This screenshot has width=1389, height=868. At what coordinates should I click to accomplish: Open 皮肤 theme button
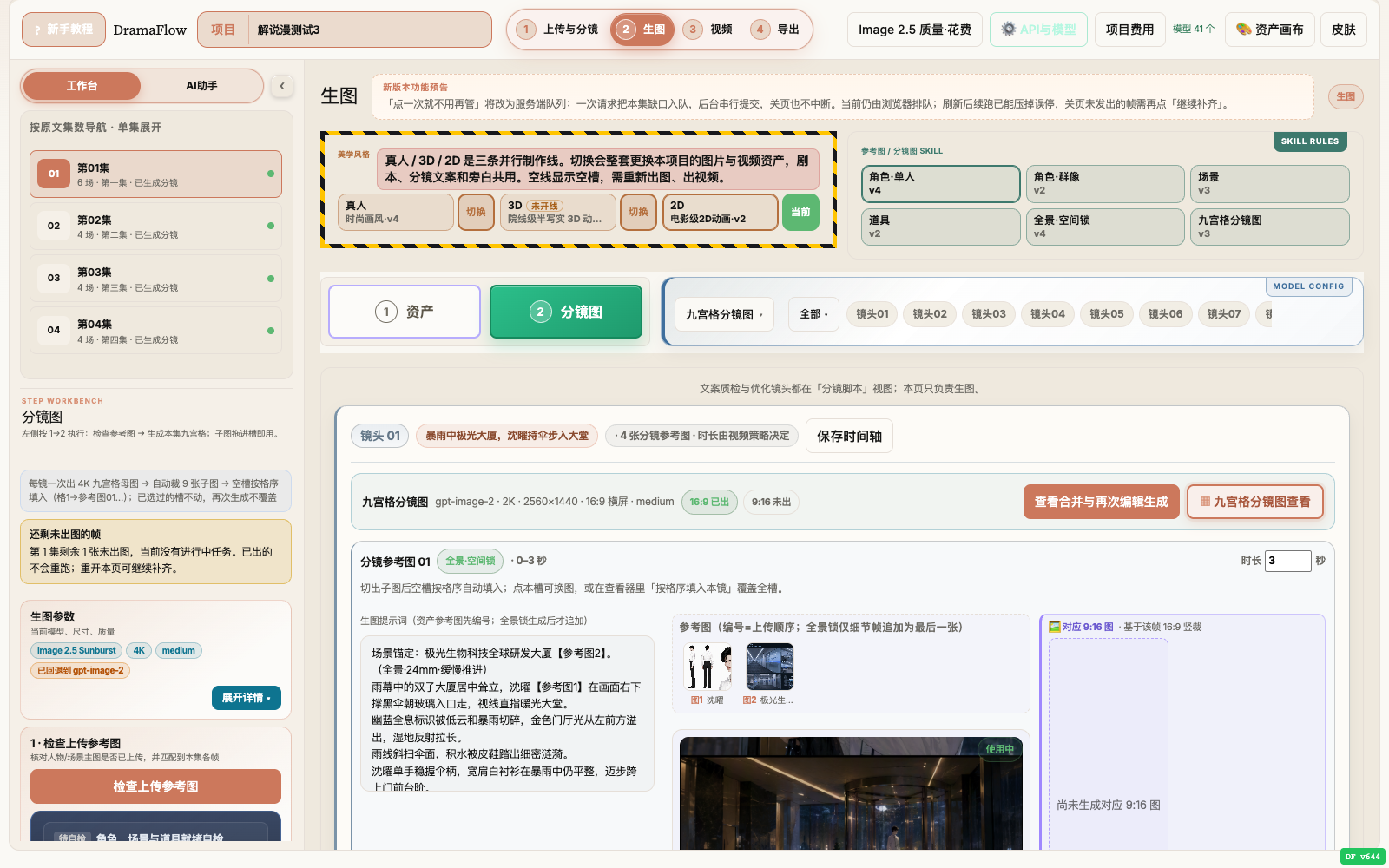click(1344, 30)
